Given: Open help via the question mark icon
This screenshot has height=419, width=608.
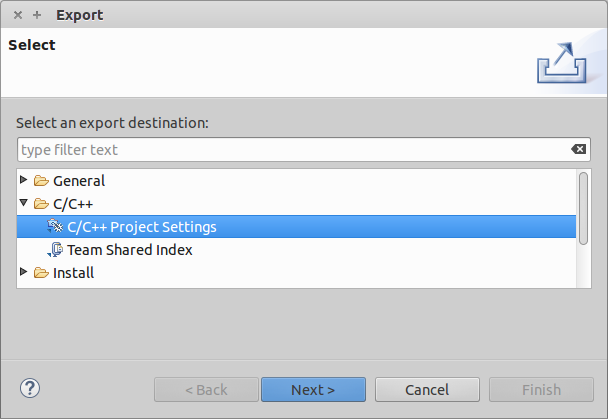Looking at the screenshot, I should 29,388.
